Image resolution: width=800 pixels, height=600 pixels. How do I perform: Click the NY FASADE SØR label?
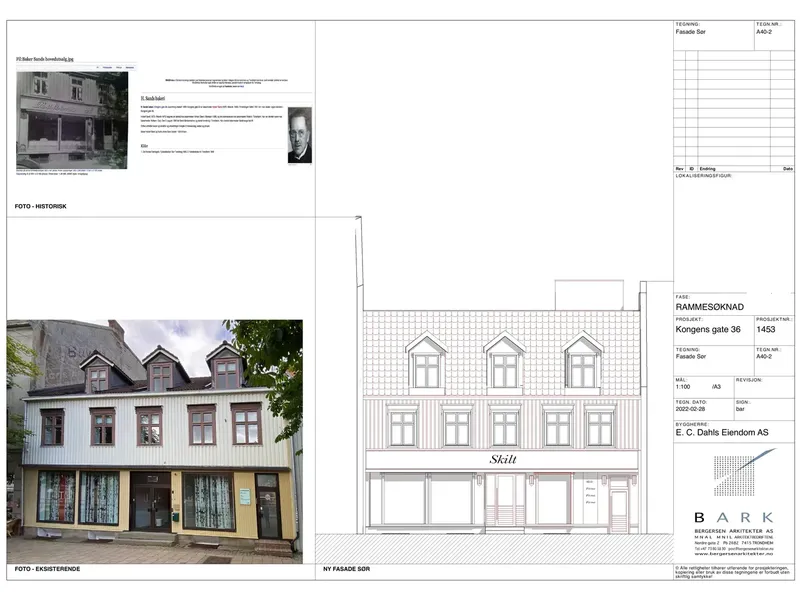(x=346, y=569)
